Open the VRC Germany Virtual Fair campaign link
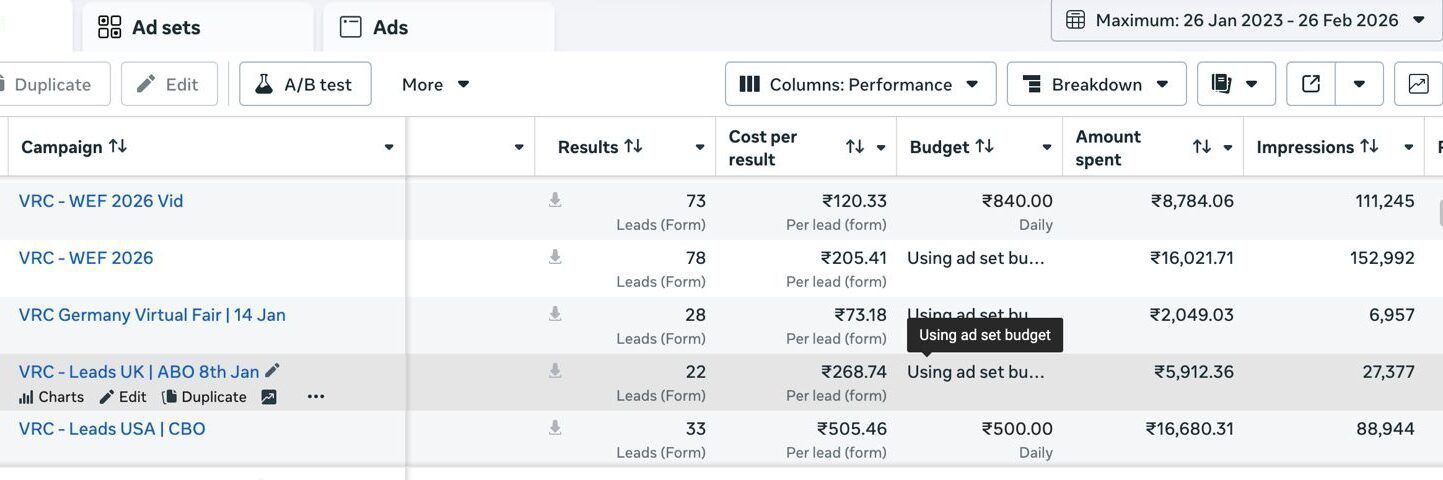The width and height of the screenshot is (1443, 480). coord(152,315)
